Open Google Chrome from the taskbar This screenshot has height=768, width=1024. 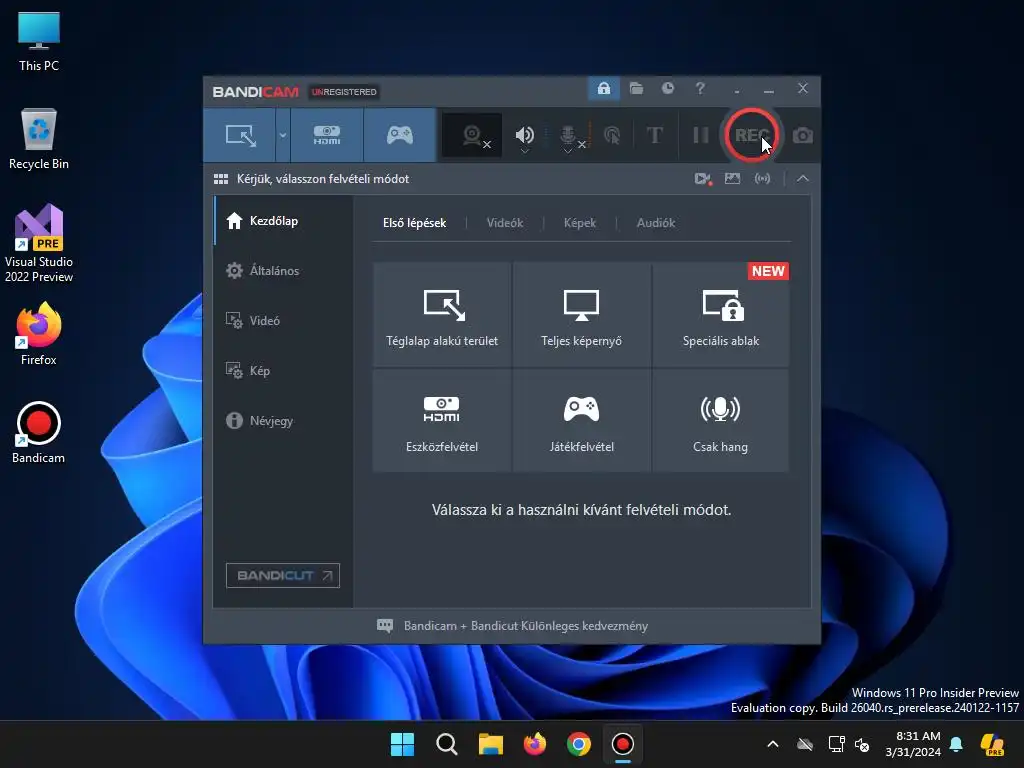(x=579, y=744)
